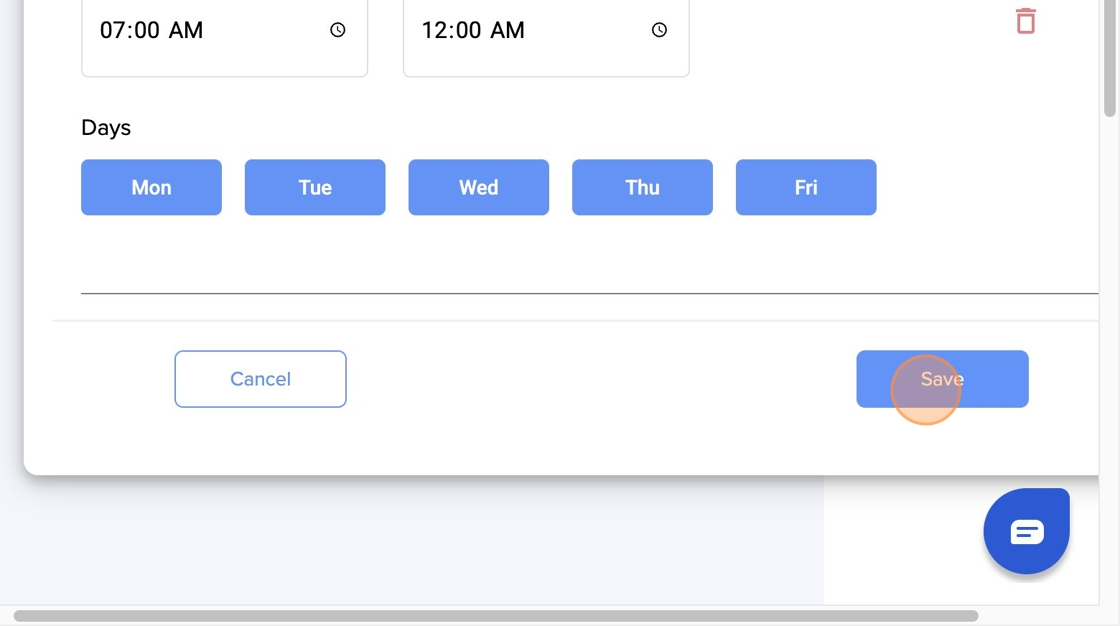Select AM in the 07:00 start time
1120x626 pixels.
pyautogui.click(x=186, y=30)
